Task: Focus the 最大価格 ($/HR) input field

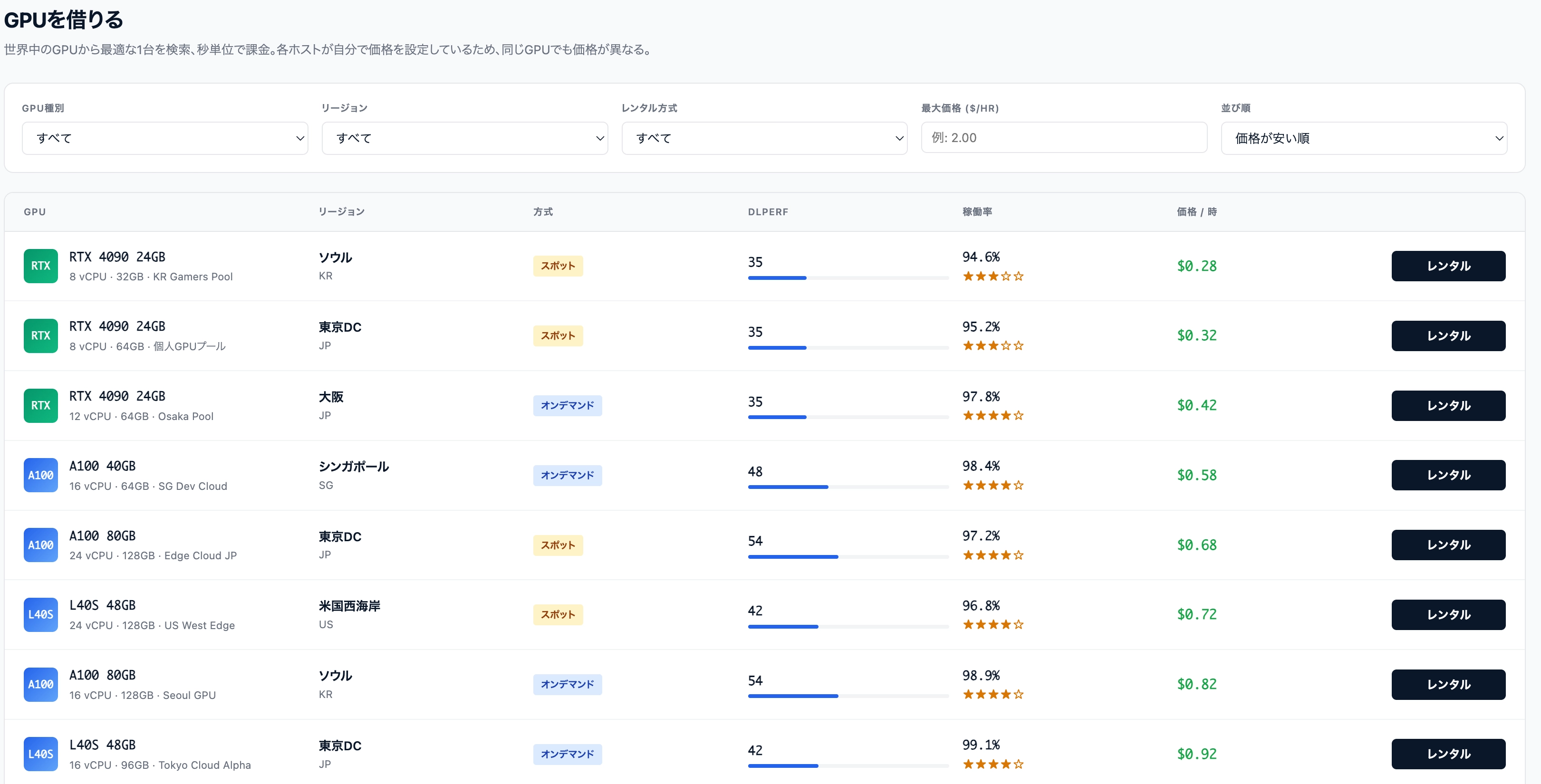Action: (x=1064, y=137)
